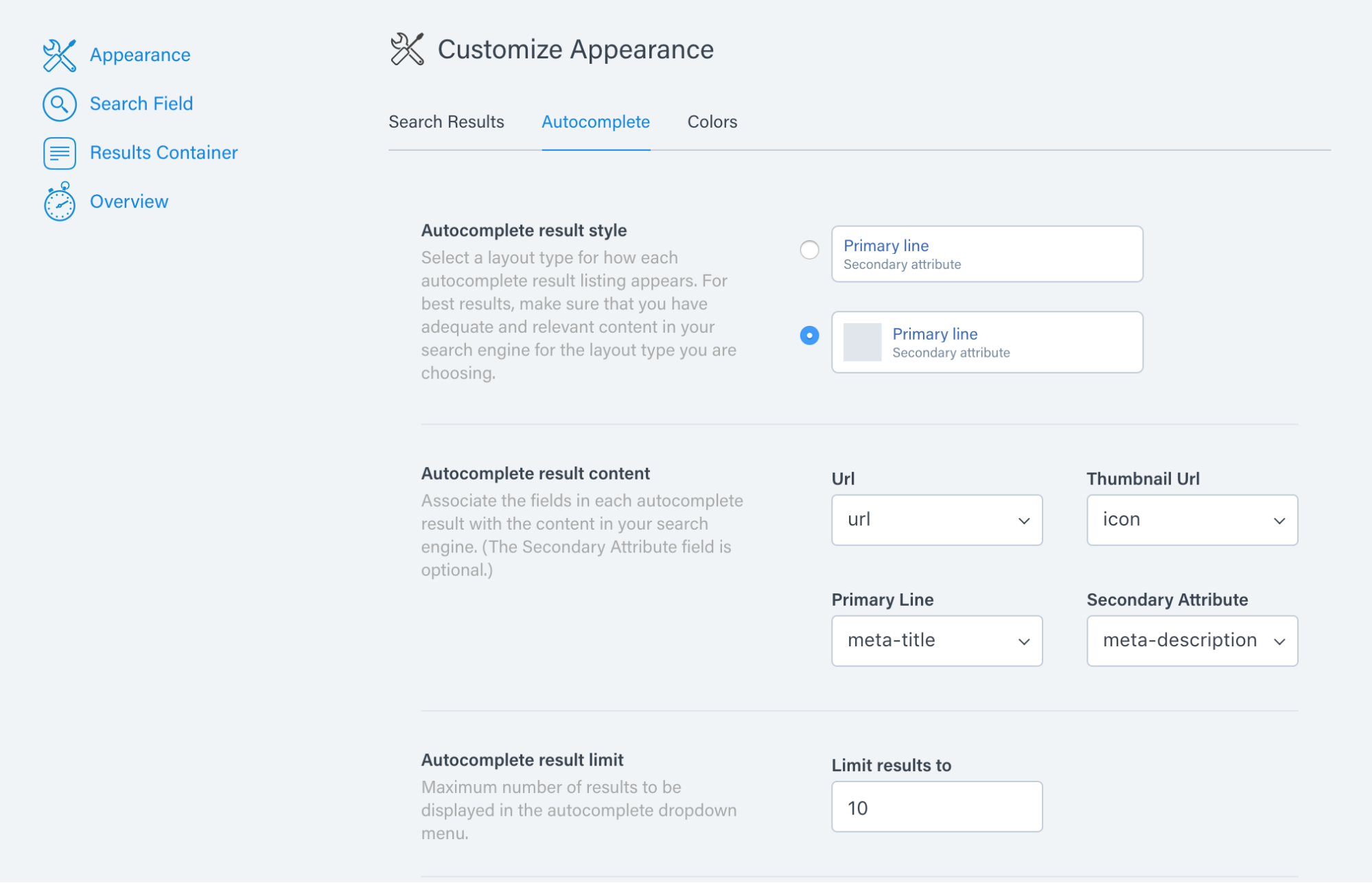Switch to the Search Results tab
The height and width of the screenshot is (883, 1372).
click(446, 122)
